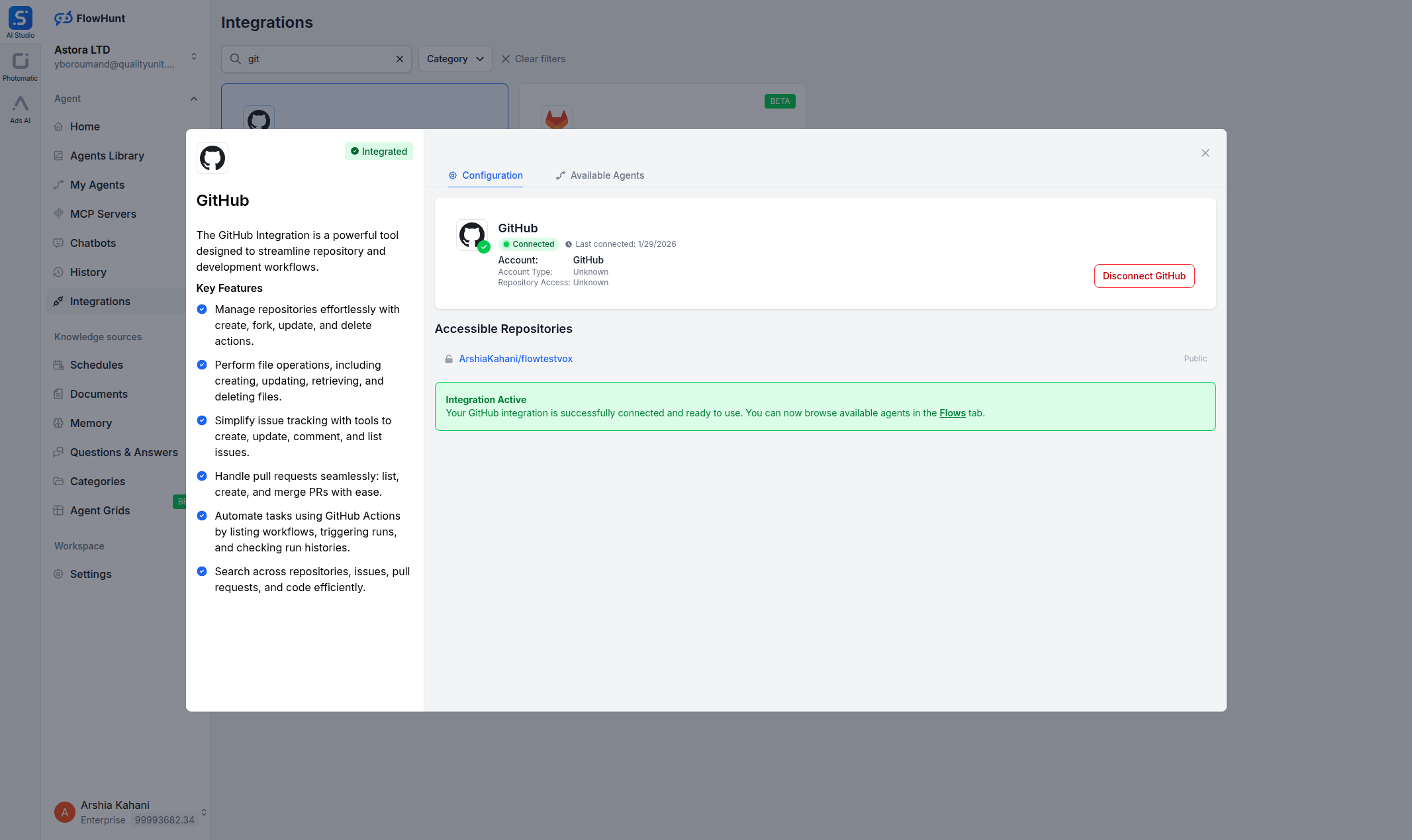Open the Photomatic app icon
The width and height of the screenshot is (1412, 840).
pos(20,62)
